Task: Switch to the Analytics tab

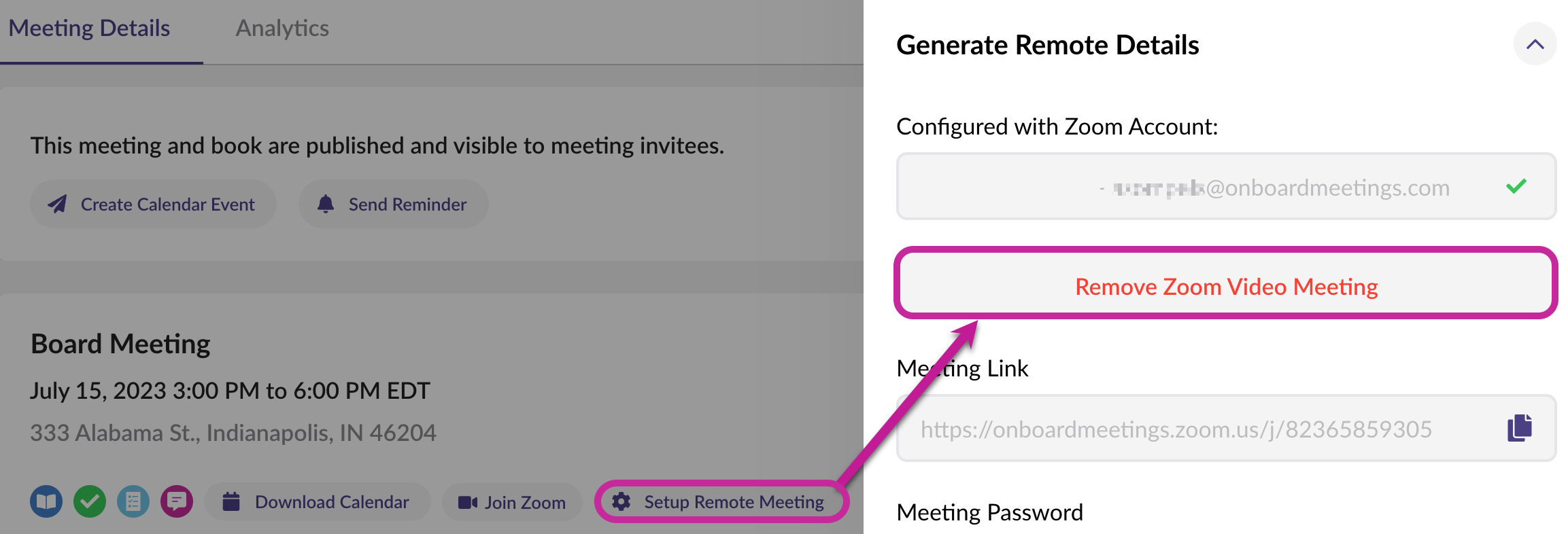Action: (282, 29)
